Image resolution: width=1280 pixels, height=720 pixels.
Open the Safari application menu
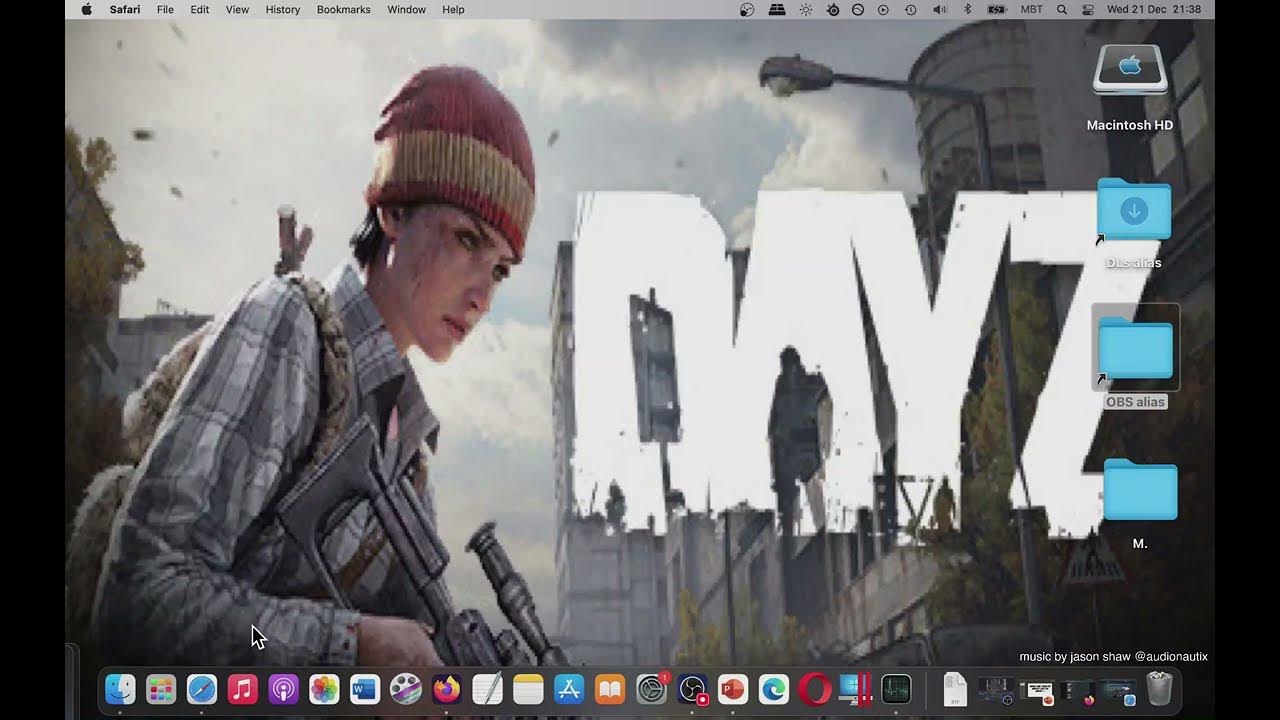point(125,9)
